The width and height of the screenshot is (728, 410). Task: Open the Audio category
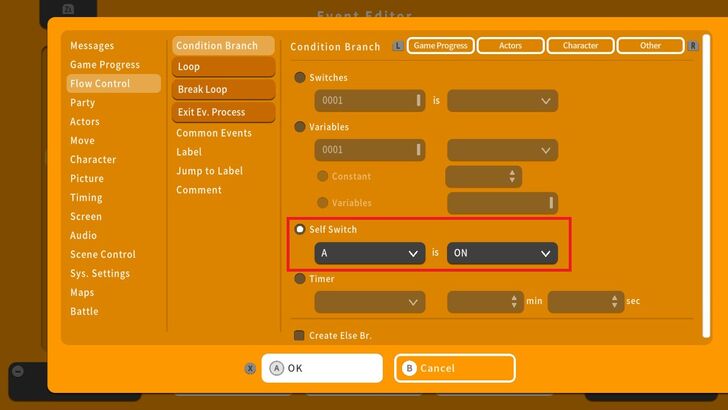point(84,235)
